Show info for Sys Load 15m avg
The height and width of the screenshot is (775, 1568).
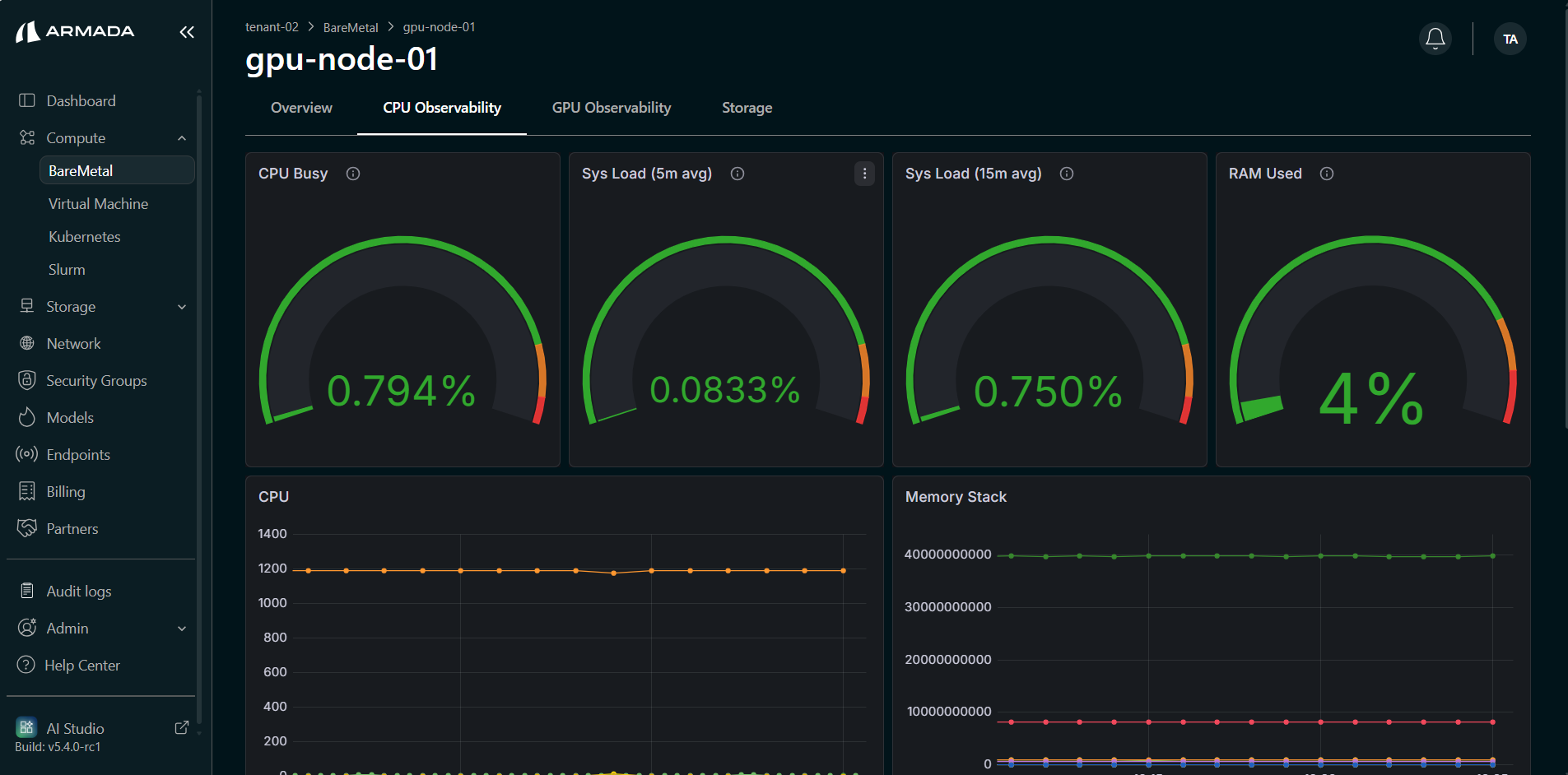pos(1067,174)
